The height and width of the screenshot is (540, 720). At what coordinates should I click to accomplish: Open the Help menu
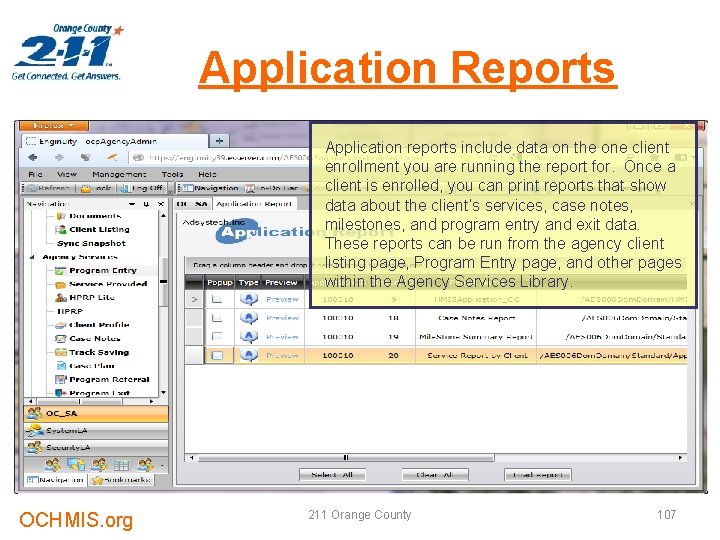pyautogui.click(x=207, y=174)
